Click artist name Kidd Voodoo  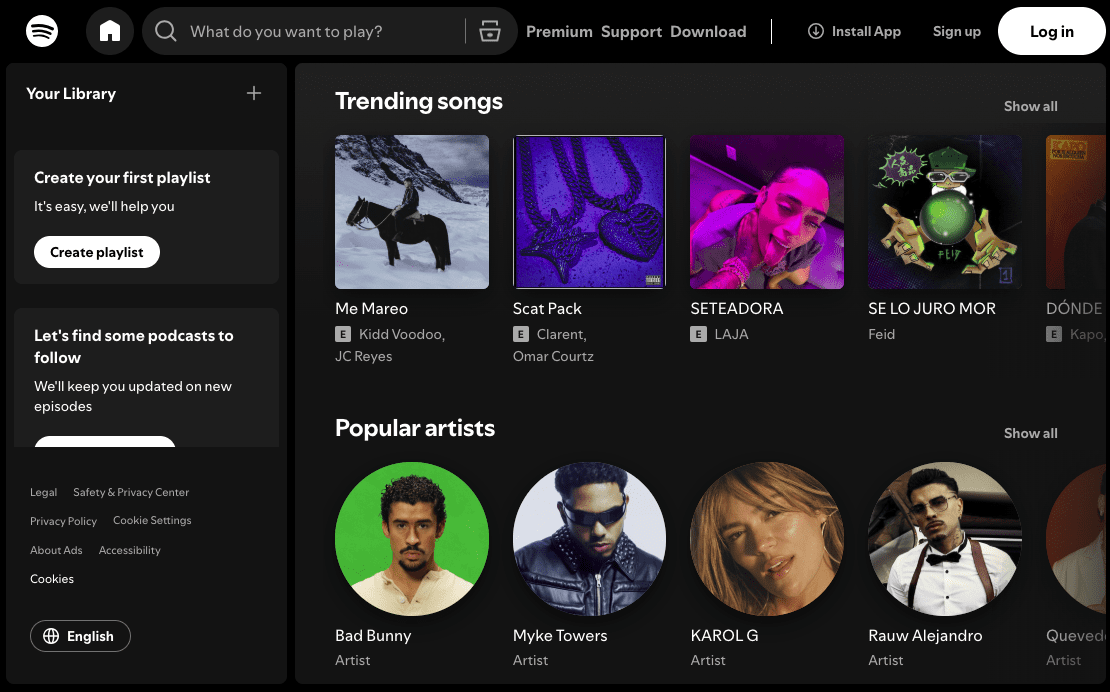[401, 334]
